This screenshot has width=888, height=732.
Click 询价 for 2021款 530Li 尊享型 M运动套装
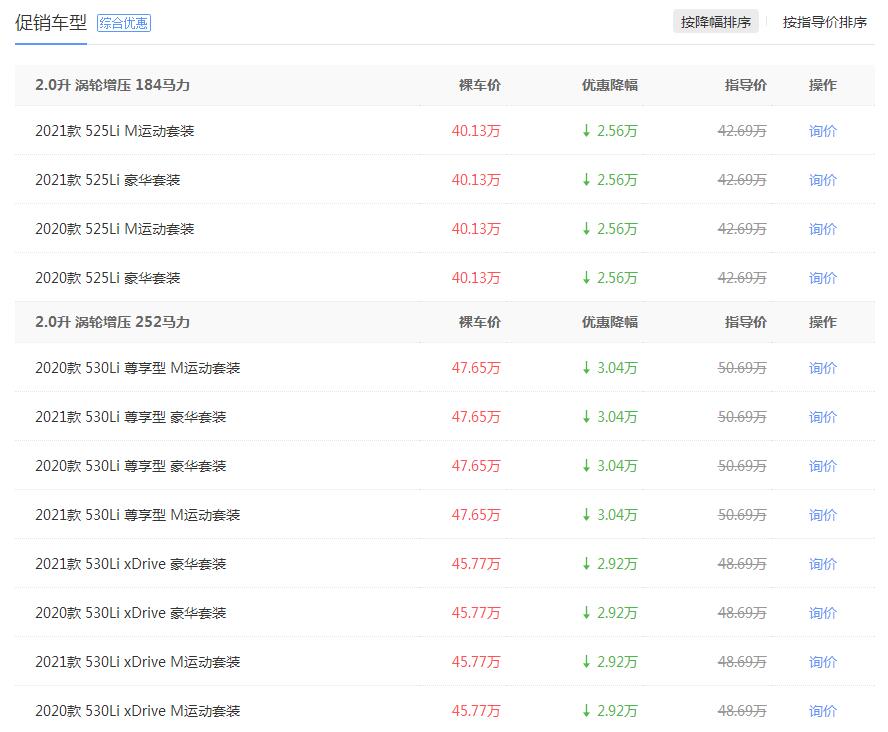(822, 515)
